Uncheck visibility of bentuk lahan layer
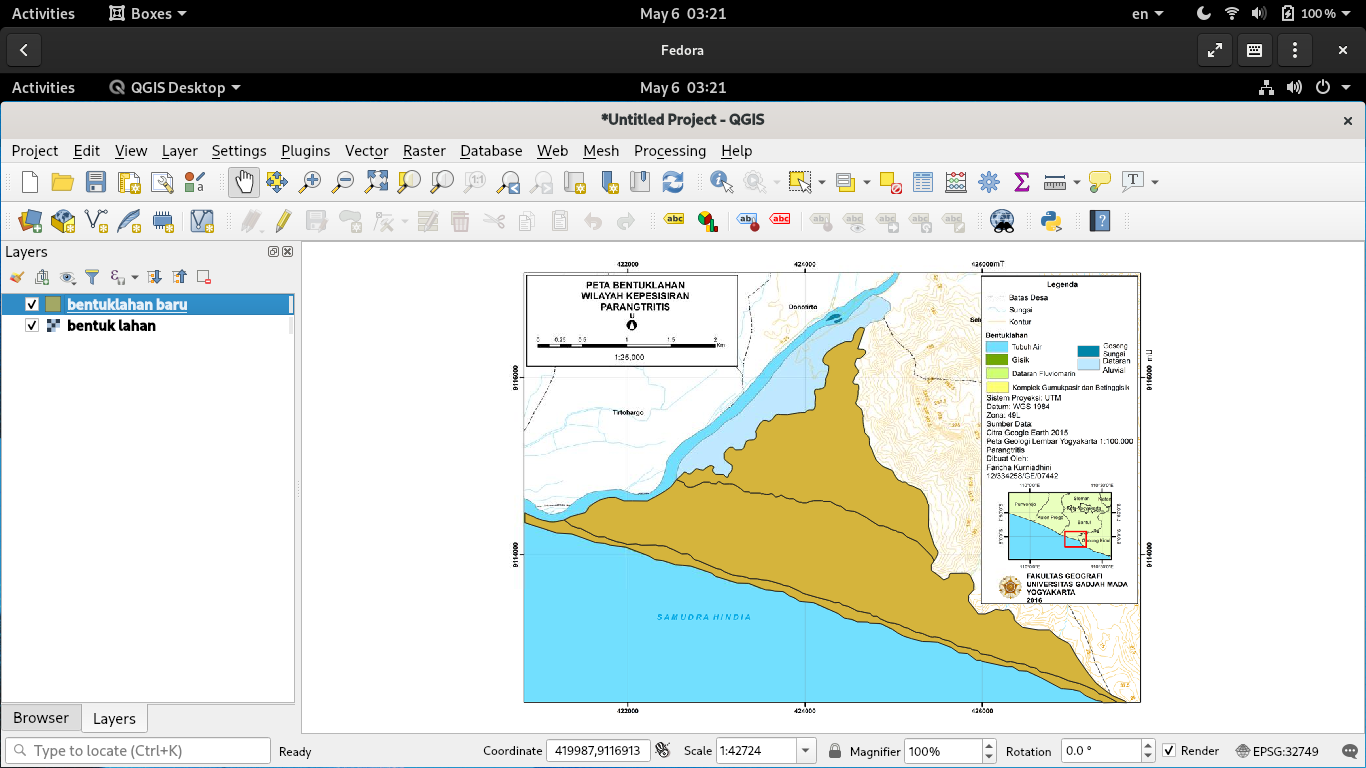1366x768 pixels. [31, 325]
